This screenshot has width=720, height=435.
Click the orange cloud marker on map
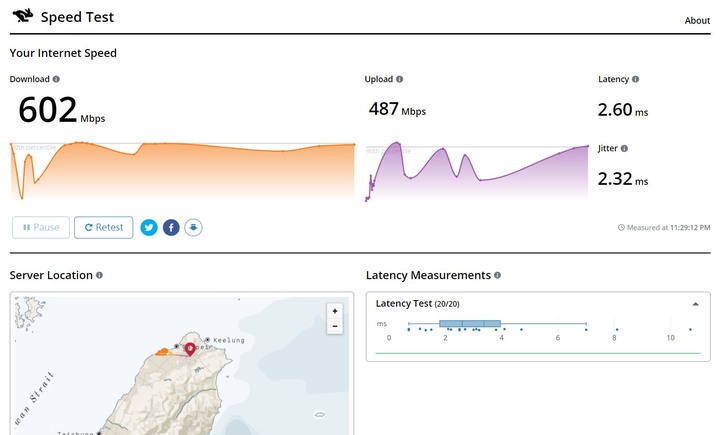click(x=163, y=352)
